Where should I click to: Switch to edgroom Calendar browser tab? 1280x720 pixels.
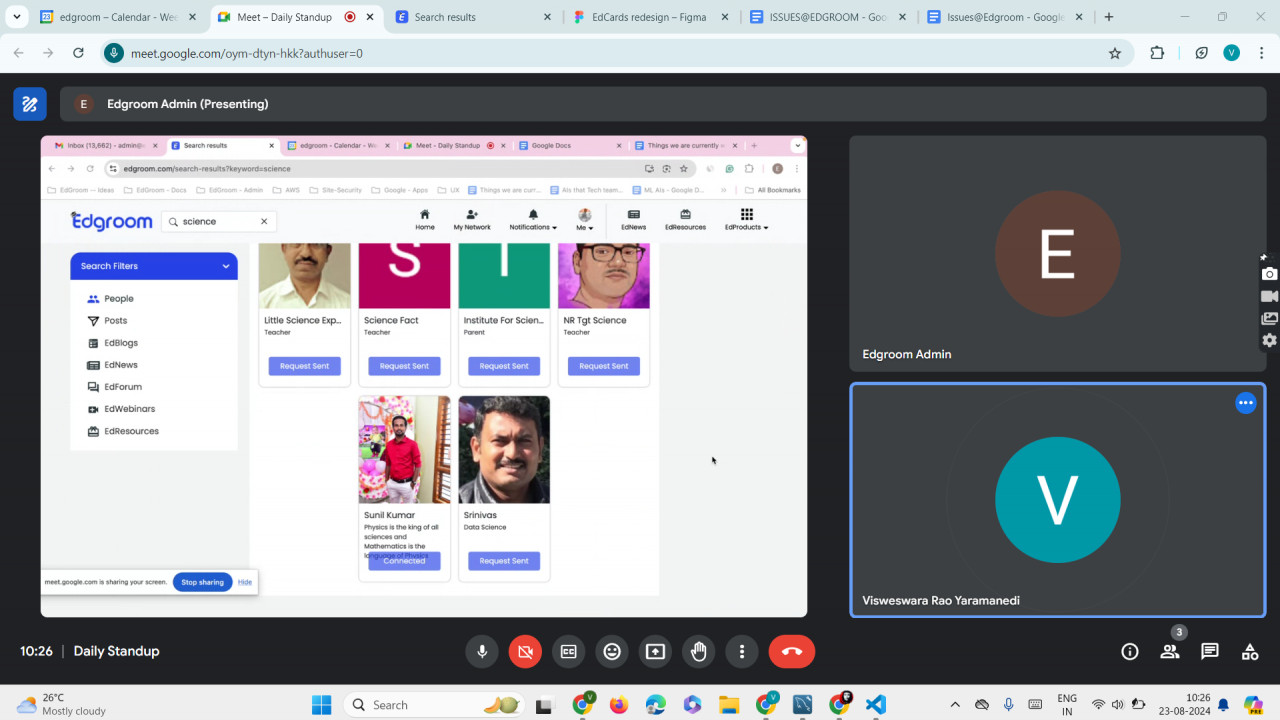[118, 17]
